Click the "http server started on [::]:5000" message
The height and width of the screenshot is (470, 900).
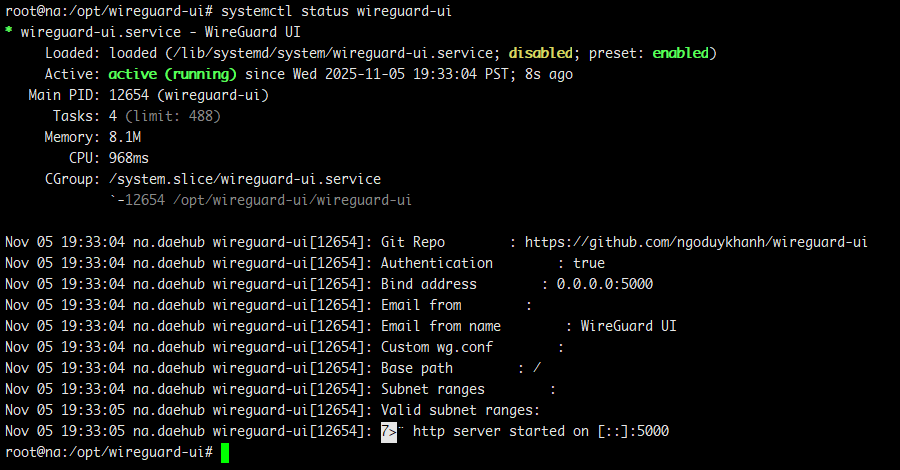(x=541, y=431)
